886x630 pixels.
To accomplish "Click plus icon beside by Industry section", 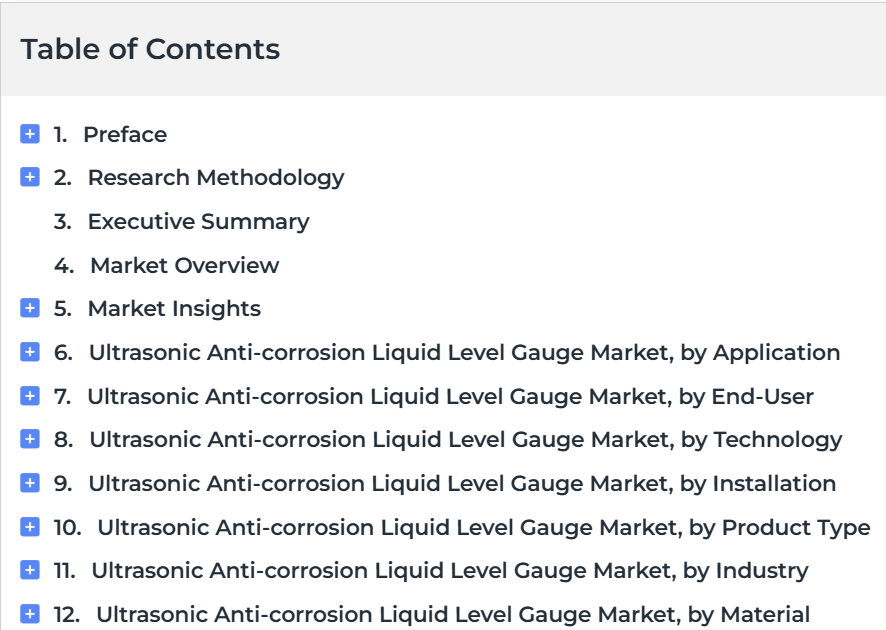I will tap(30, 570).
